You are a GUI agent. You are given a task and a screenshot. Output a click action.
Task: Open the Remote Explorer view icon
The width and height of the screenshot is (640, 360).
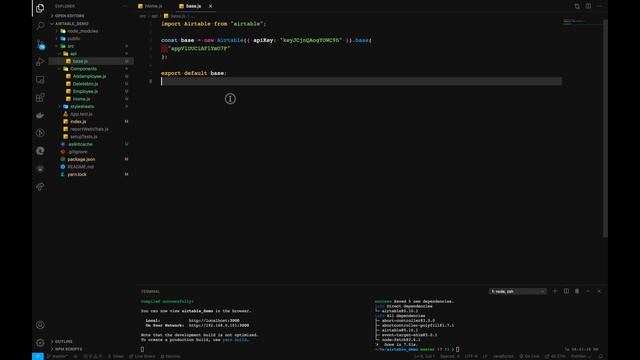(40, 80)
